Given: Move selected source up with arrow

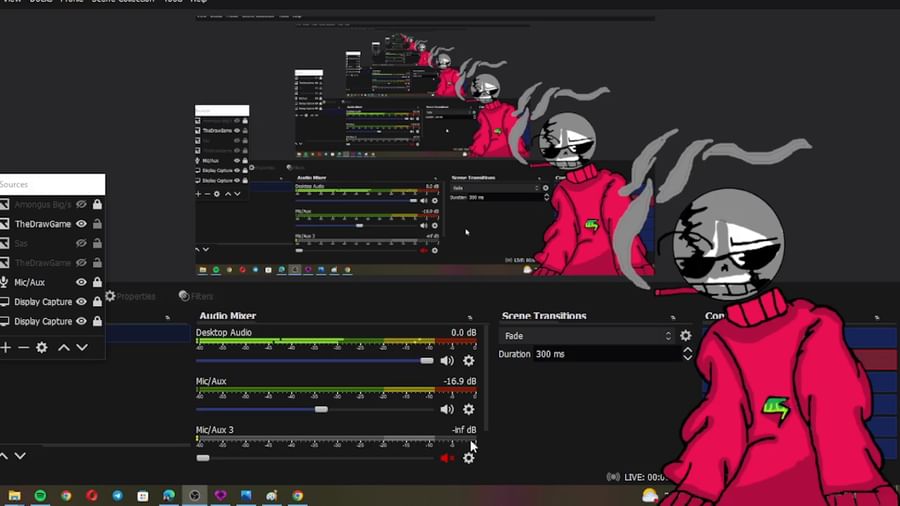Looking at the screenshot, I should [64, 348].
